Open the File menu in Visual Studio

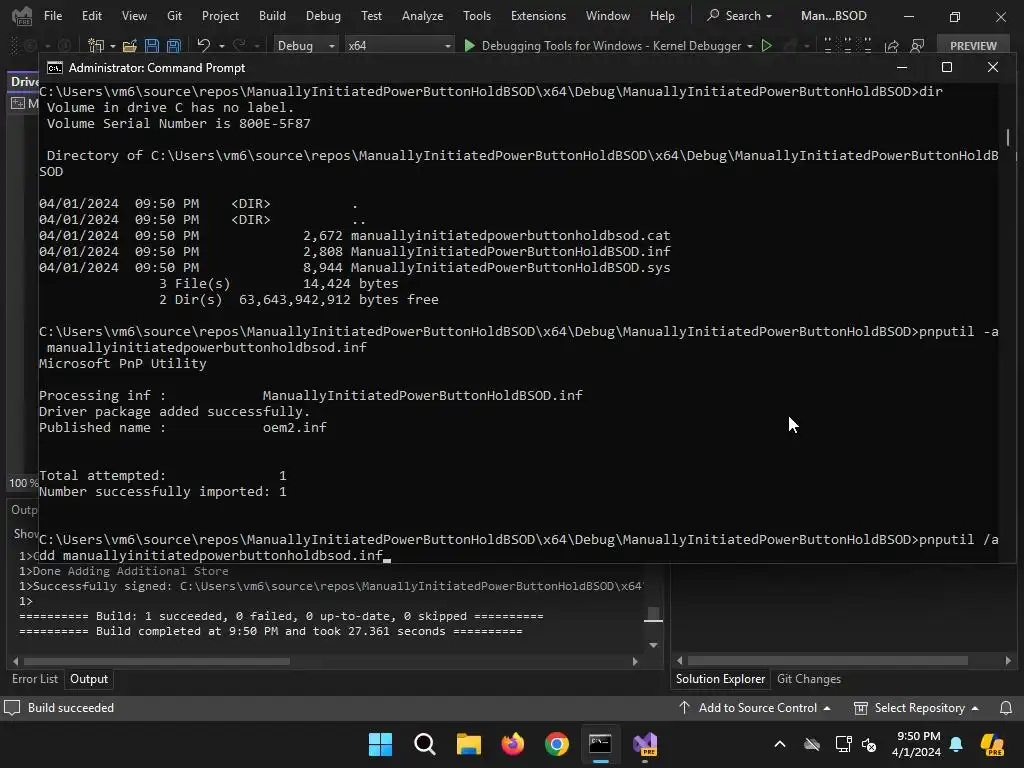pos(53,16)
